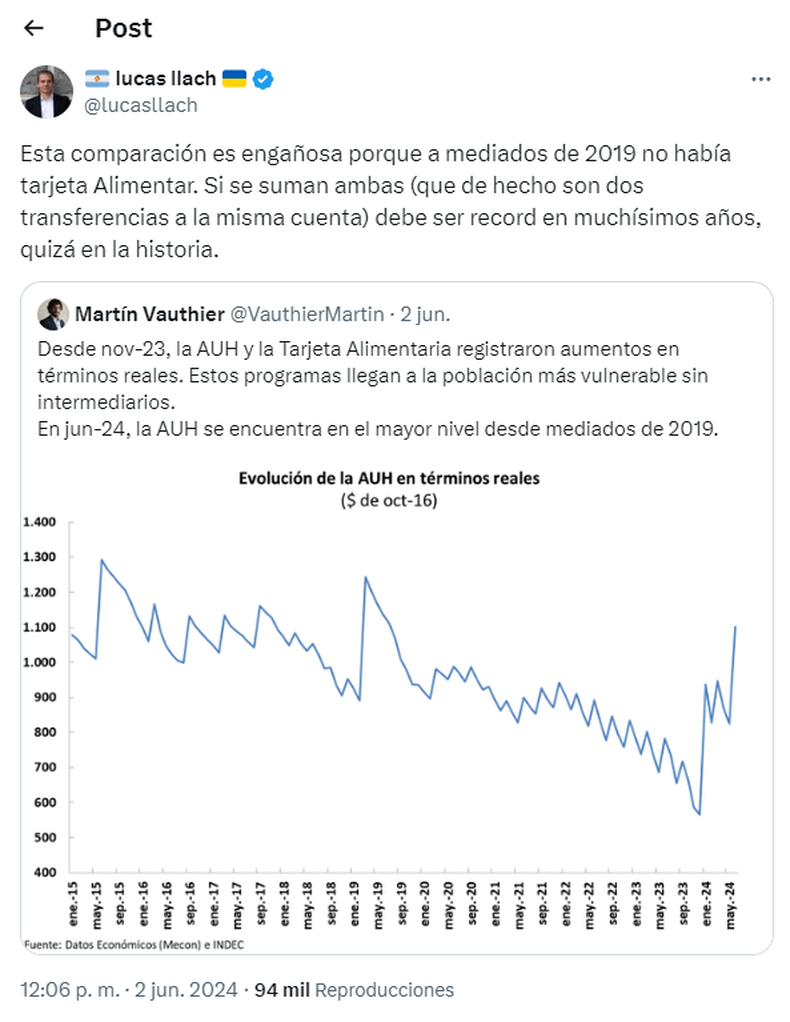Image resolution: width=790 pixels, height=1022 pixels.
Task: View the 94 mil Reproducciones count
Action: 354,990
